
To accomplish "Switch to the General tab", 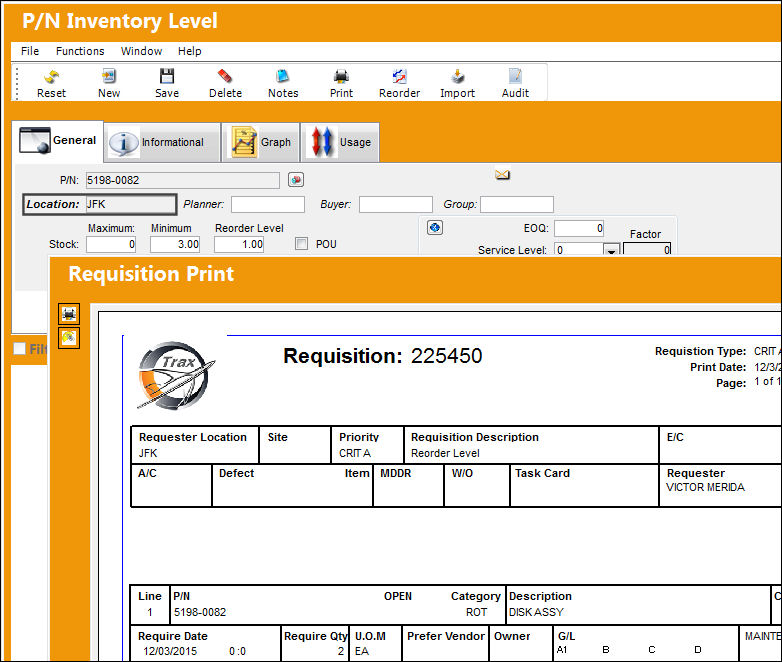I will [57, 141].
